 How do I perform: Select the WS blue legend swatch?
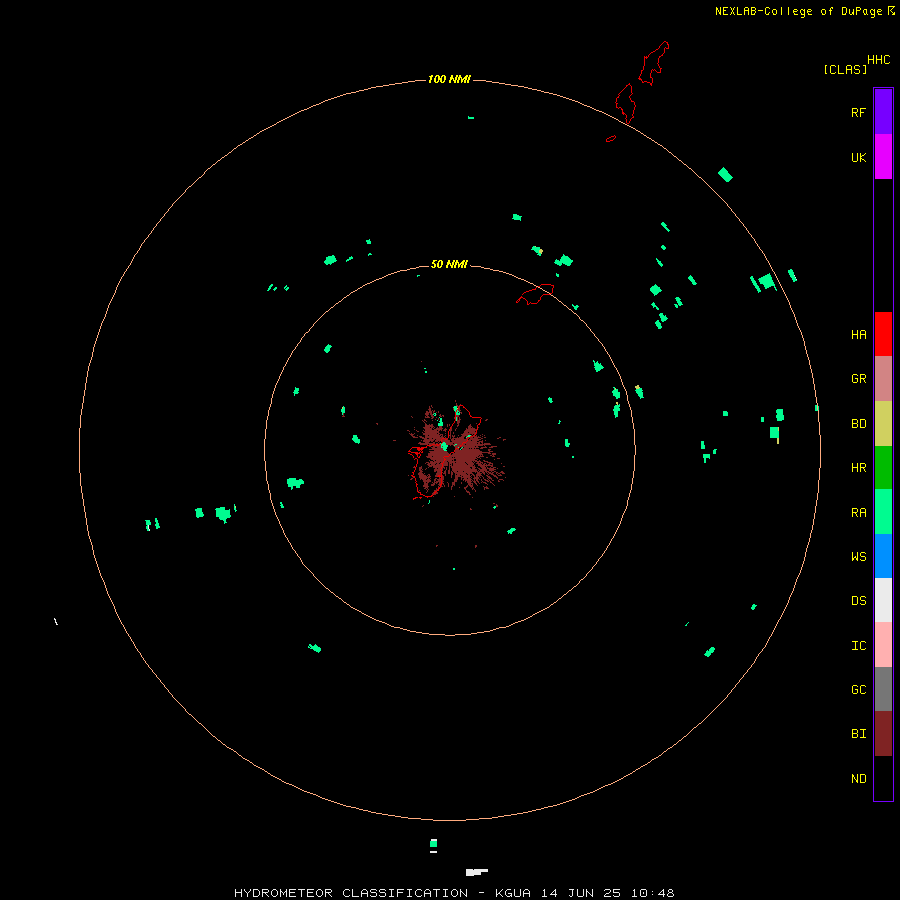tap(883, 556)
